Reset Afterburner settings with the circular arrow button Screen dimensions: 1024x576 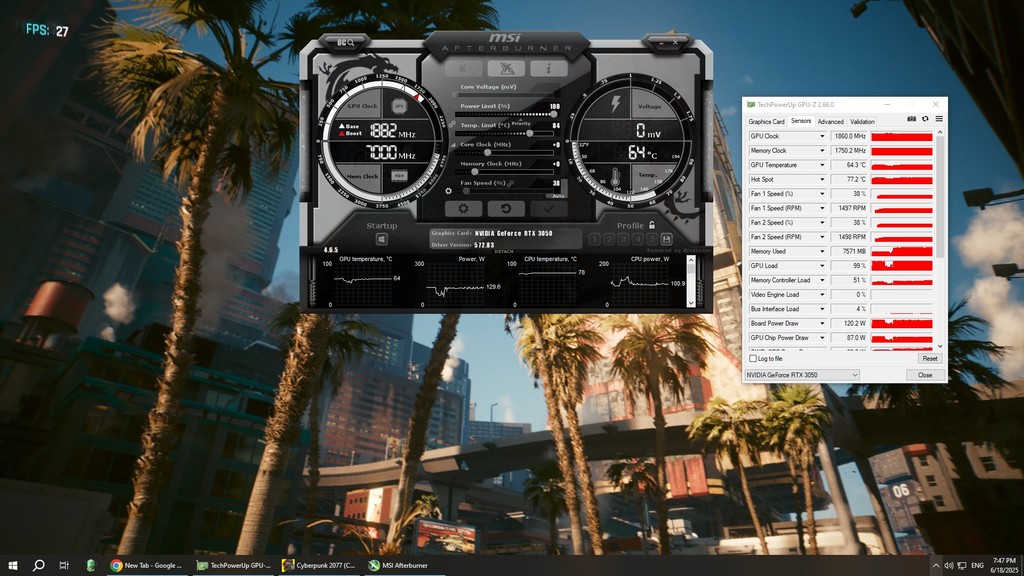(506, 209)
